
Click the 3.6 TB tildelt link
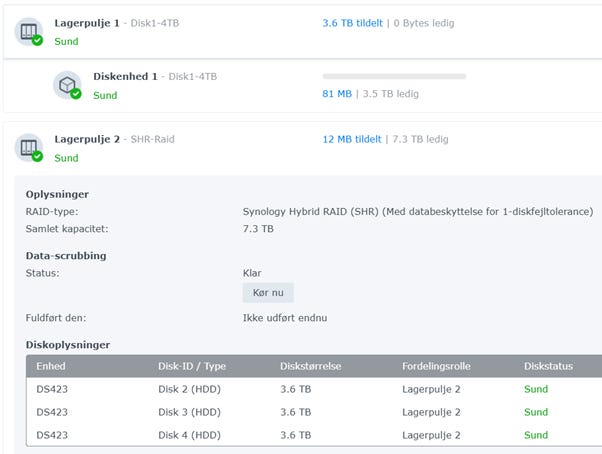(x=352, y=23)
